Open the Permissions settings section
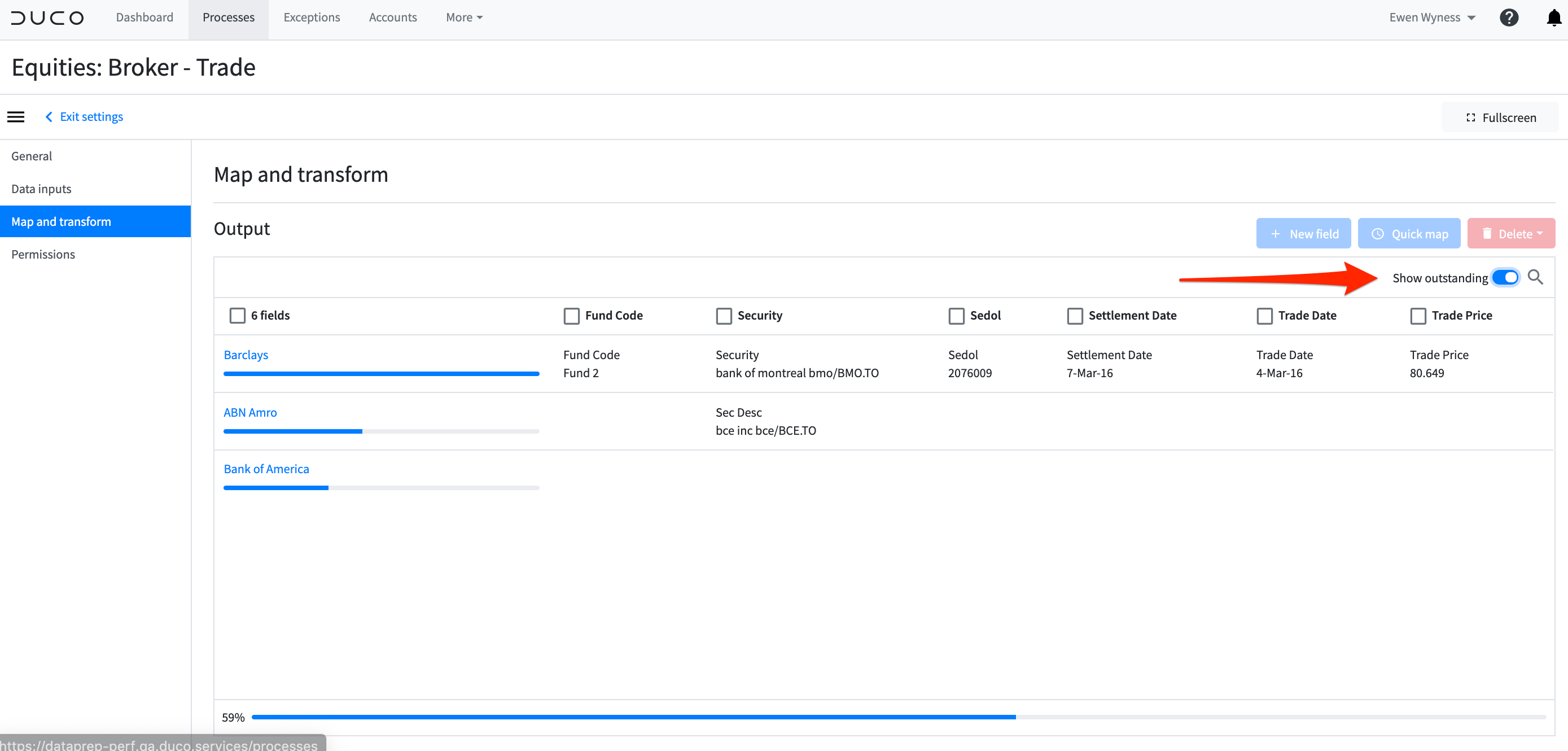 click(x=42, y=254)
